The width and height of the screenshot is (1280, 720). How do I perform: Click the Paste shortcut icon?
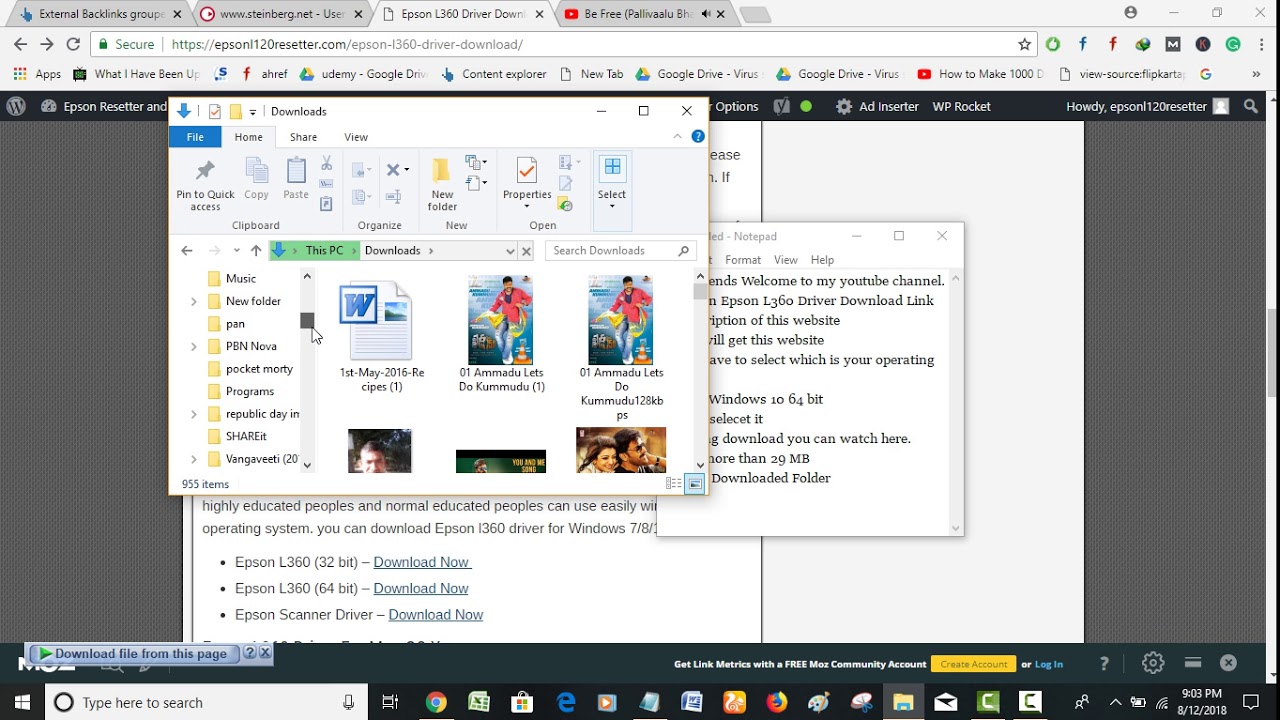click(x=326, y=204)
